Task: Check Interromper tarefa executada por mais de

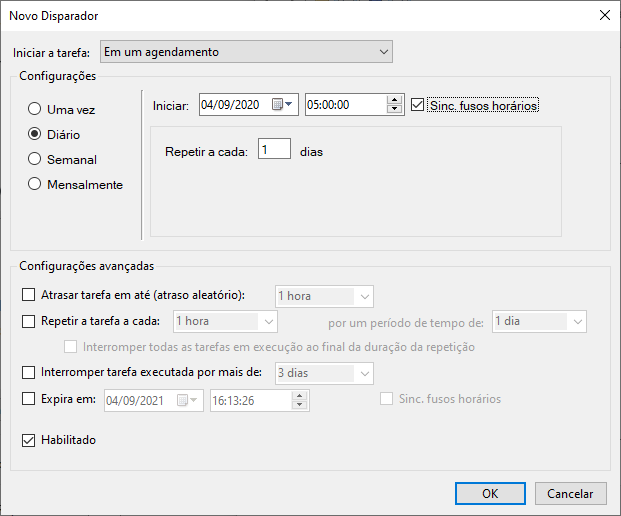Action: (29, 373)
